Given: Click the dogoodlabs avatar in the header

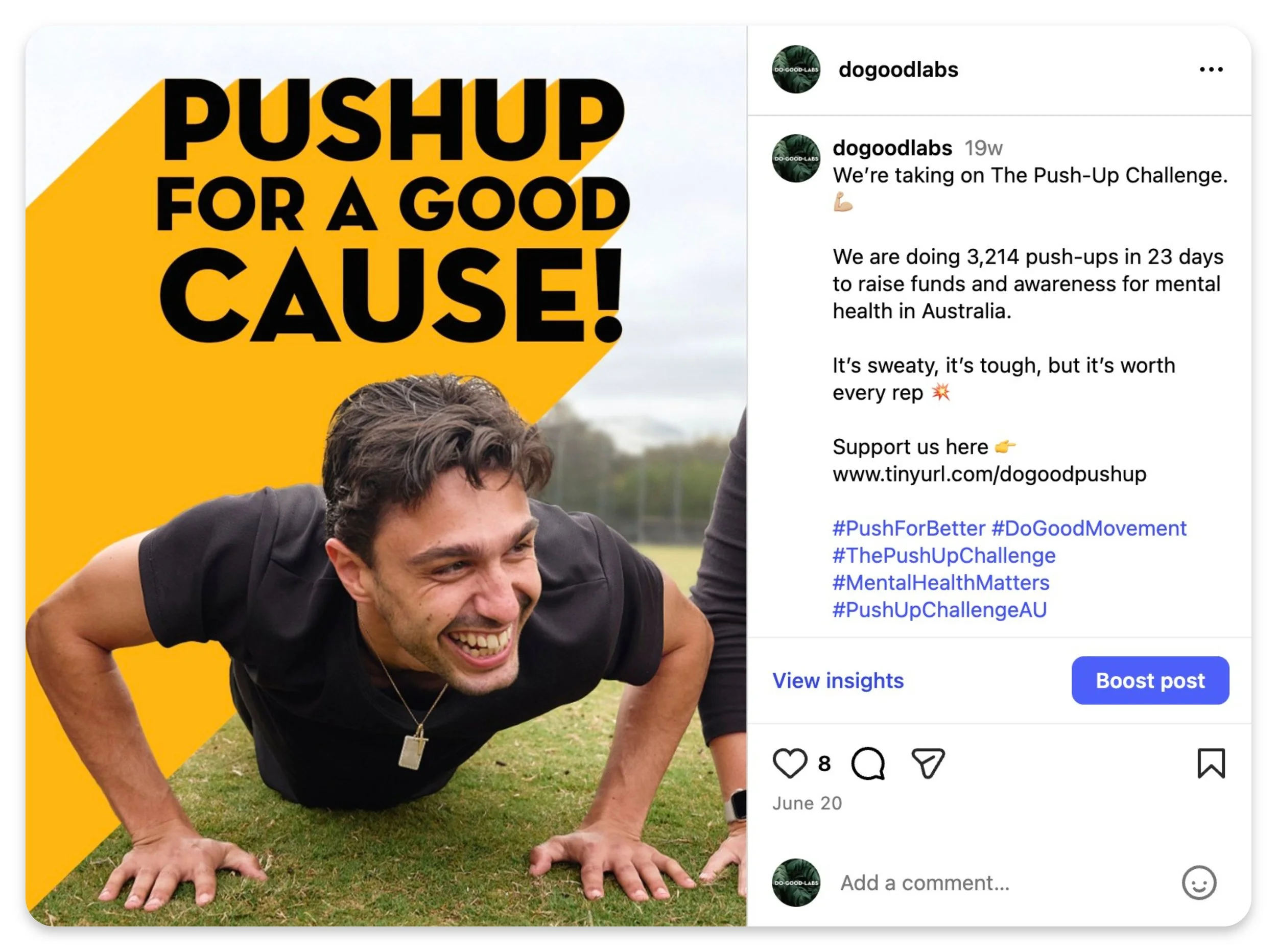Looking at the screenshot, I should [x=795, y=69].
